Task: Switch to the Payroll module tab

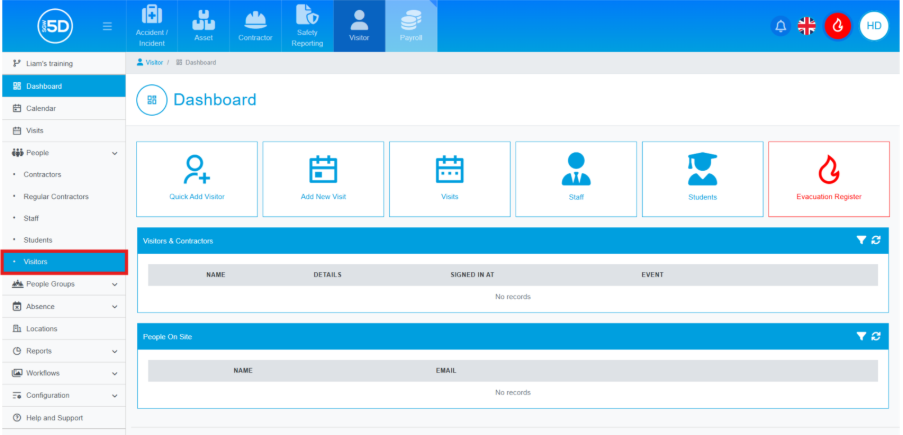Action: point(411,26)
